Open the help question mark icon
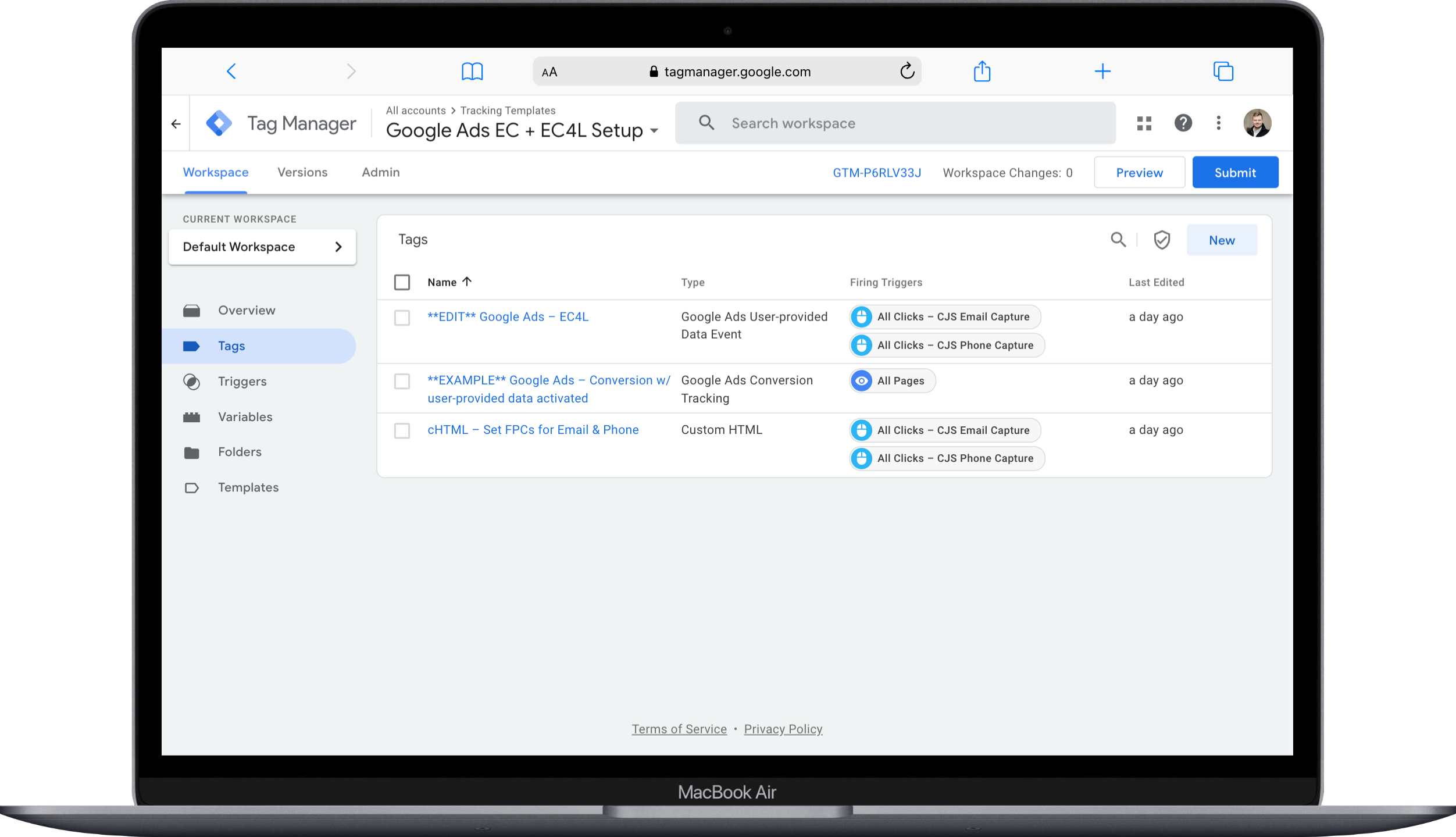Screen dimensions: 1456x837 tap(1183, 123)
